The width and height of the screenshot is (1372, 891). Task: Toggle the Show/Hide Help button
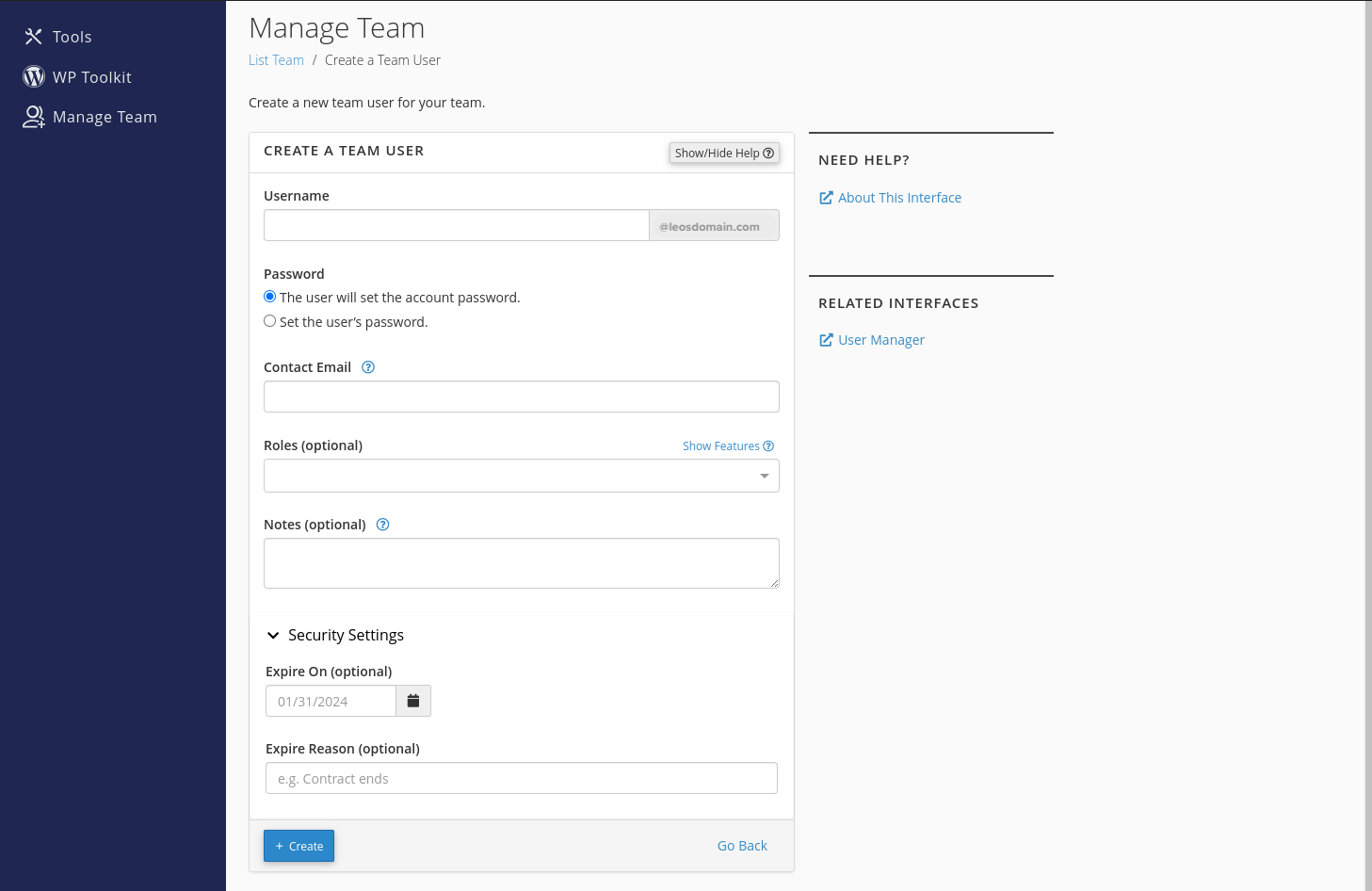tap(723, 153)
